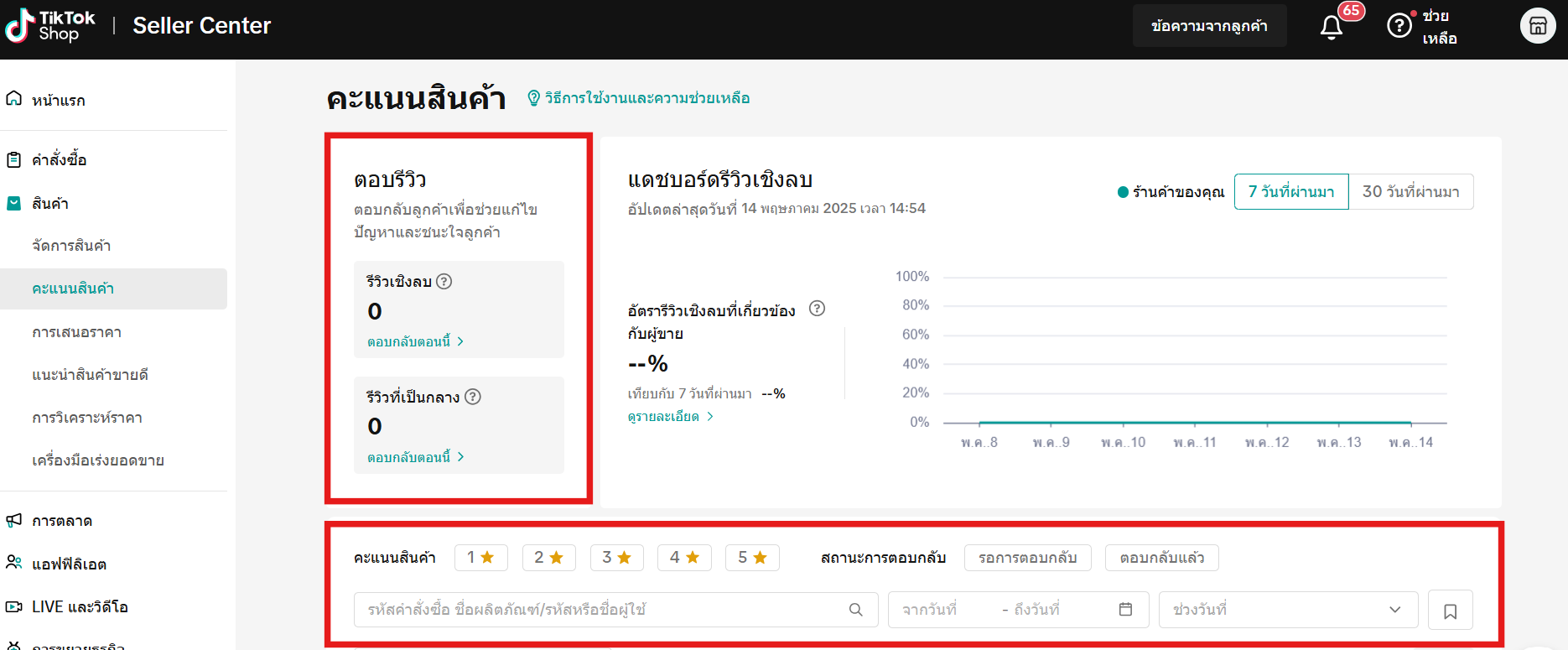Click the video icon beside LIVE และวิดีโอ

(14, 606)
